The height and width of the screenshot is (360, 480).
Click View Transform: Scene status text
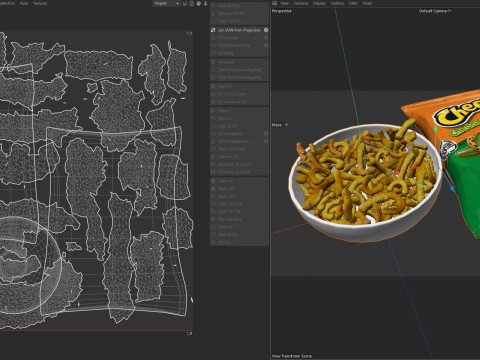(x=292, y=356)
